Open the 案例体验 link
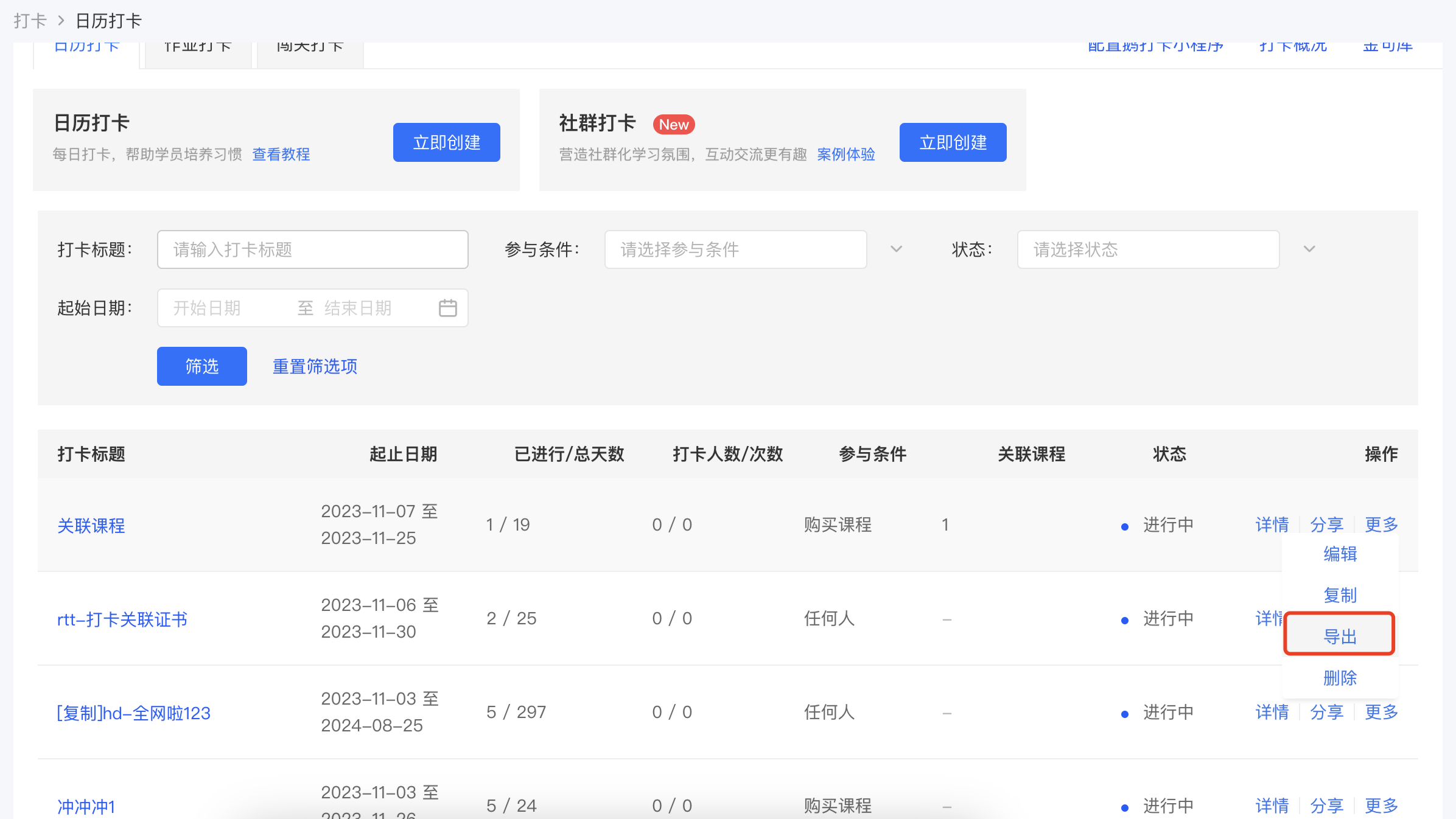This screenshot has width=1456, height=819. point(845,155)
